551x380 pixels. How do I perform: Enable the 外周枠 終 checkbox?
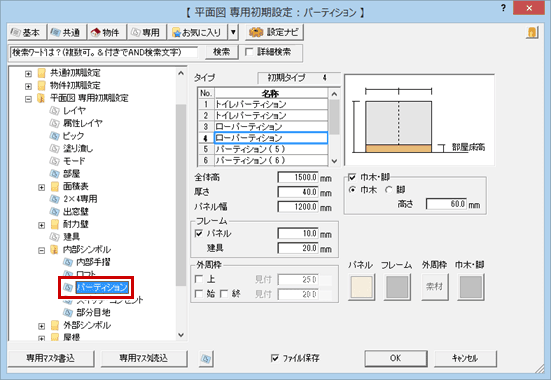click(x=224, y=294)
